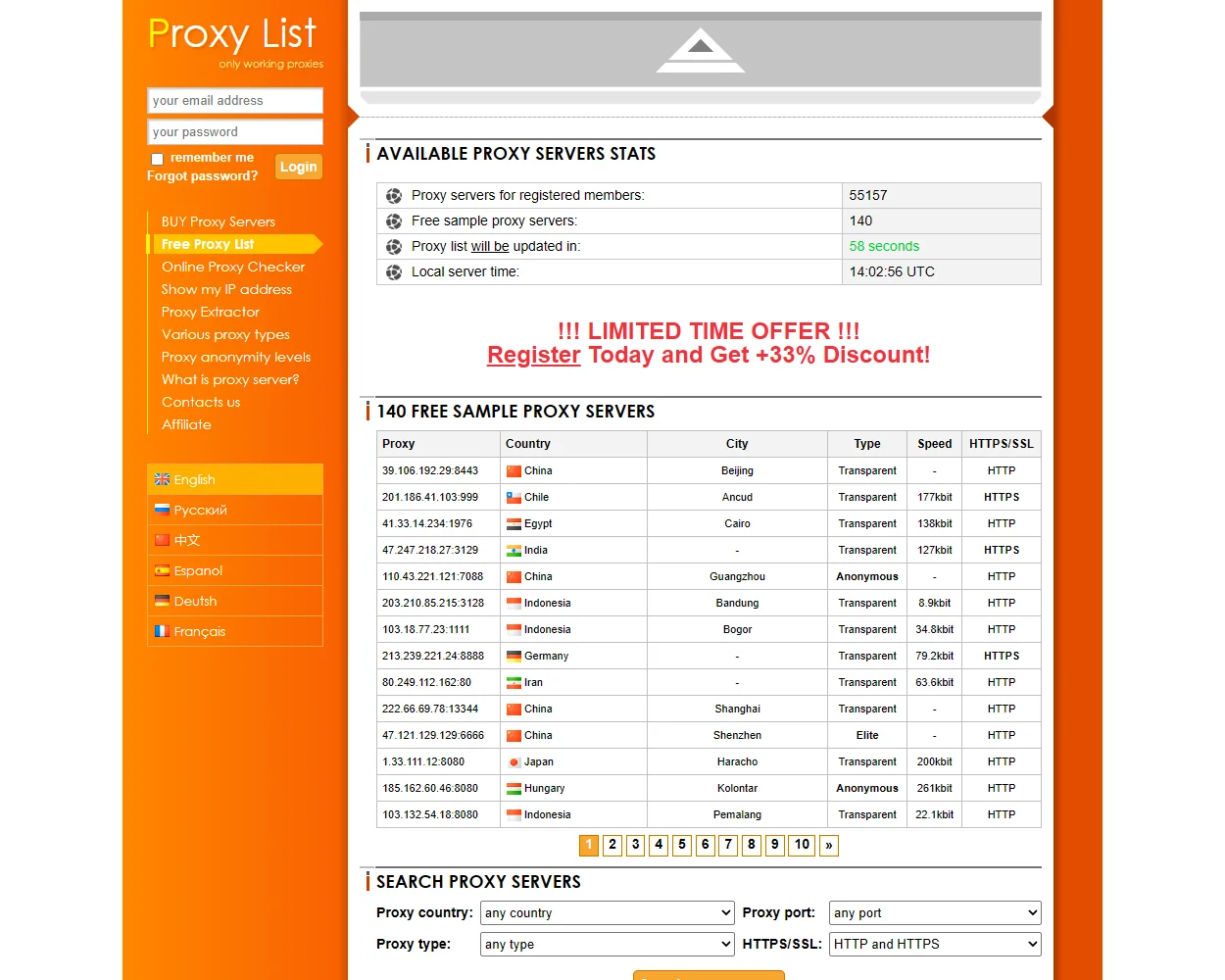Click the Proxy List site logo

click(233, 35)
